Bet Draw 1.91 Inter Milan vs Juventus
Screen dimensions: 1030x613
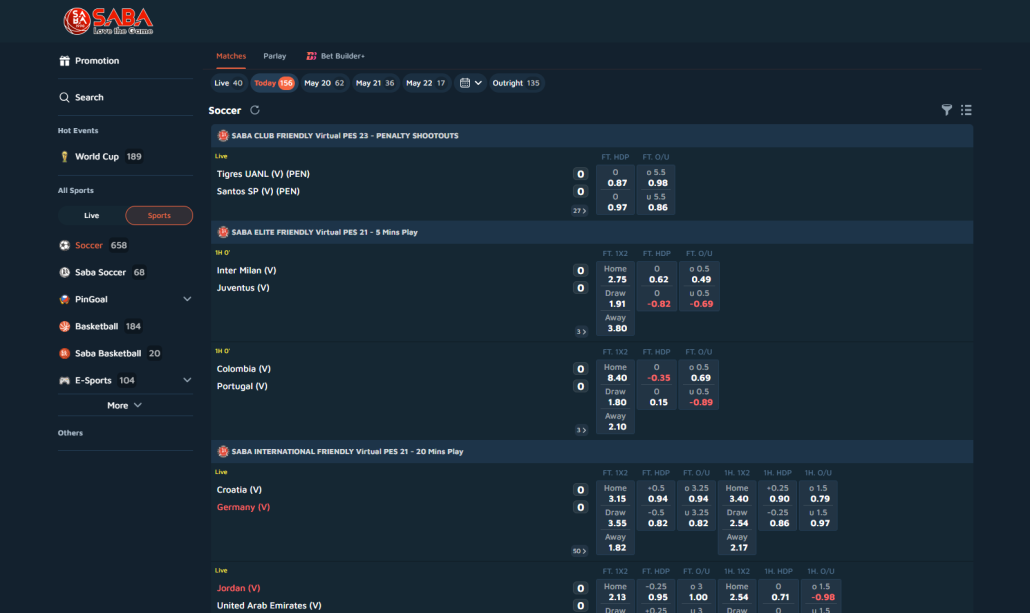coord(616,298)
